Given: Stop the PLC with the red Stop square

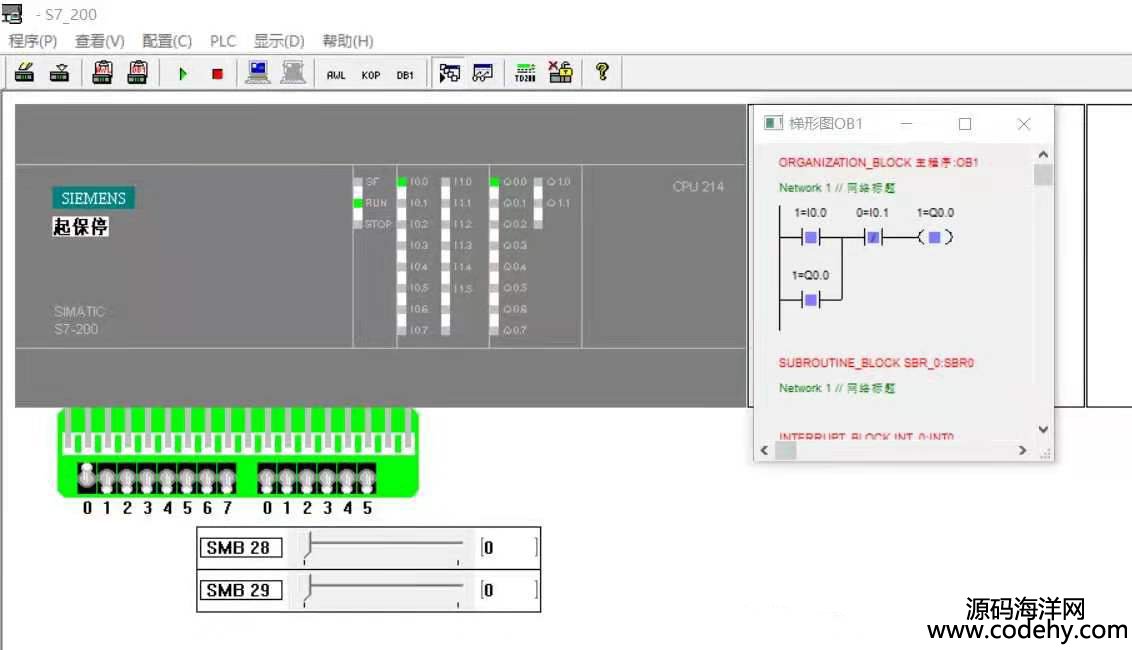Looking at the screenshot, I should click(217, 74).
